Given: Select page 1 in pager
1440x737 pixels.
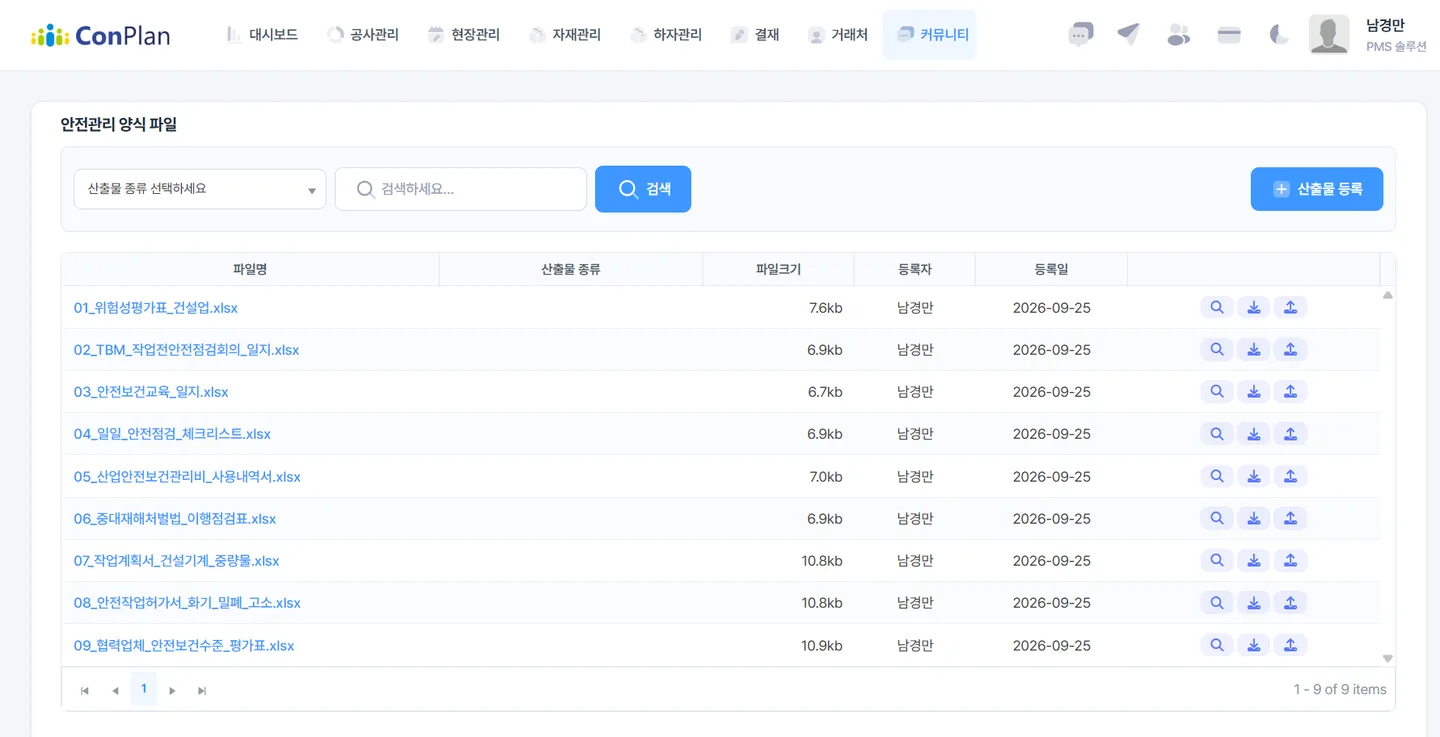Looking at the screenshot, I should pyautogui.click(x=144, y=689).
